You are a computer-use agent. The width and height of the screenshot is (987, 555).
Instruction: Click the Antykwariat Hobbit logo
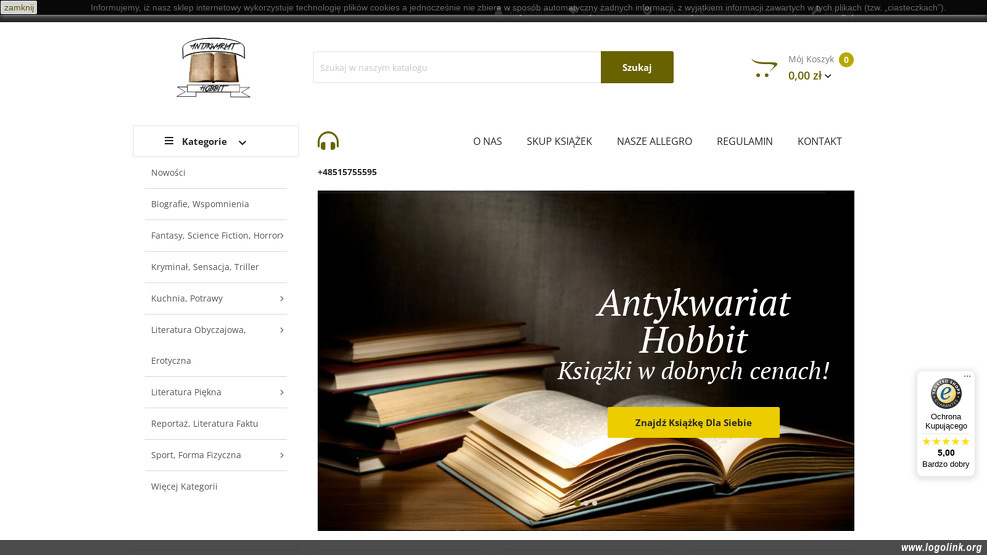pyautogui.click(x=213, y=67)
